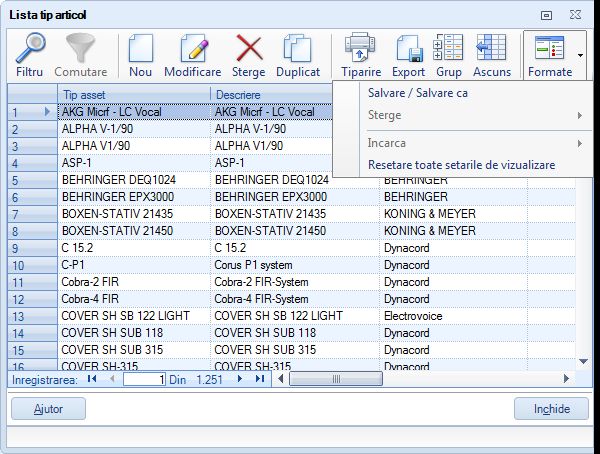Go to the next record
This screenshot has width=600, height=454.
[x=240, y=379]
